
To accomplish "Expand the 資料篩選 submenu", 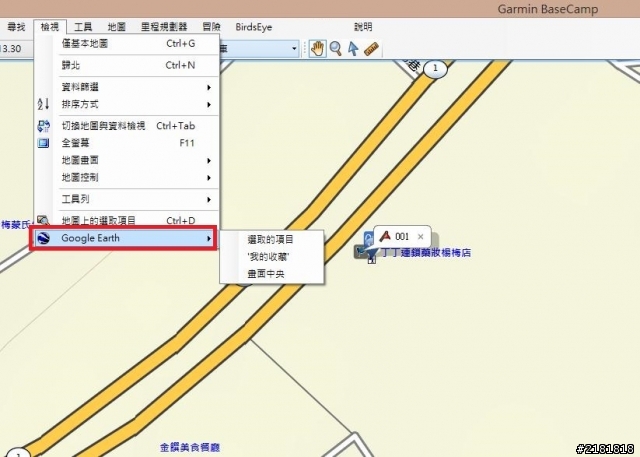I will pos(127,87).
